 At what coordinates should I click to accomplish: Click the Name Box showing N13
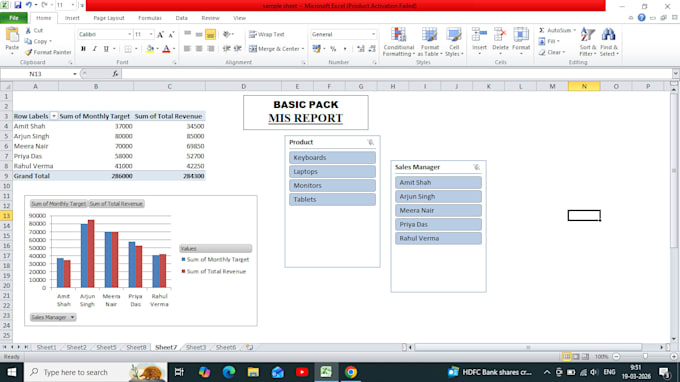[x=36, y=74]
